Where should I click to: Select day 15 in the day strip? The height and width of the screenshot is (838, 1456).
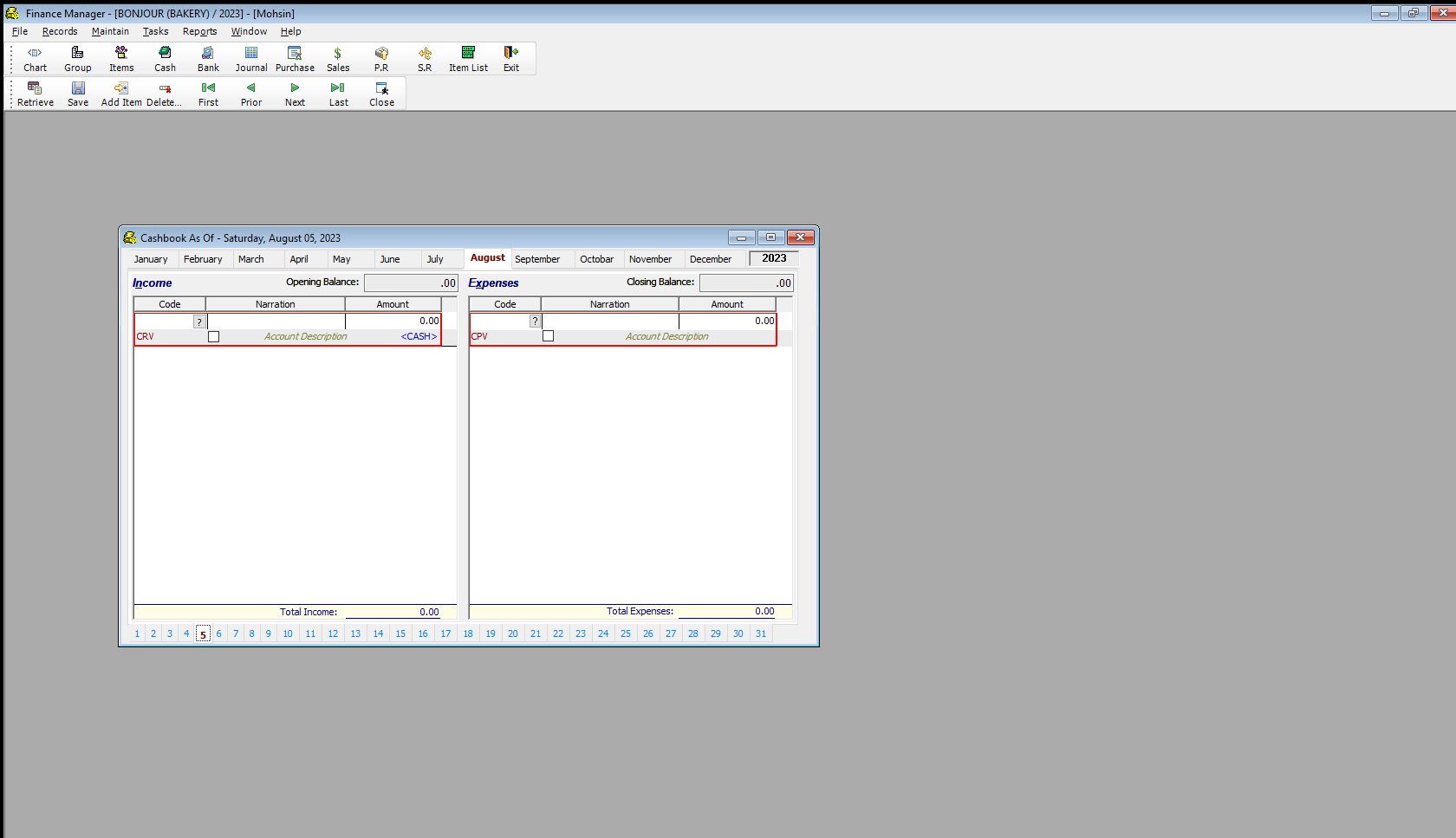coord(400,633)
